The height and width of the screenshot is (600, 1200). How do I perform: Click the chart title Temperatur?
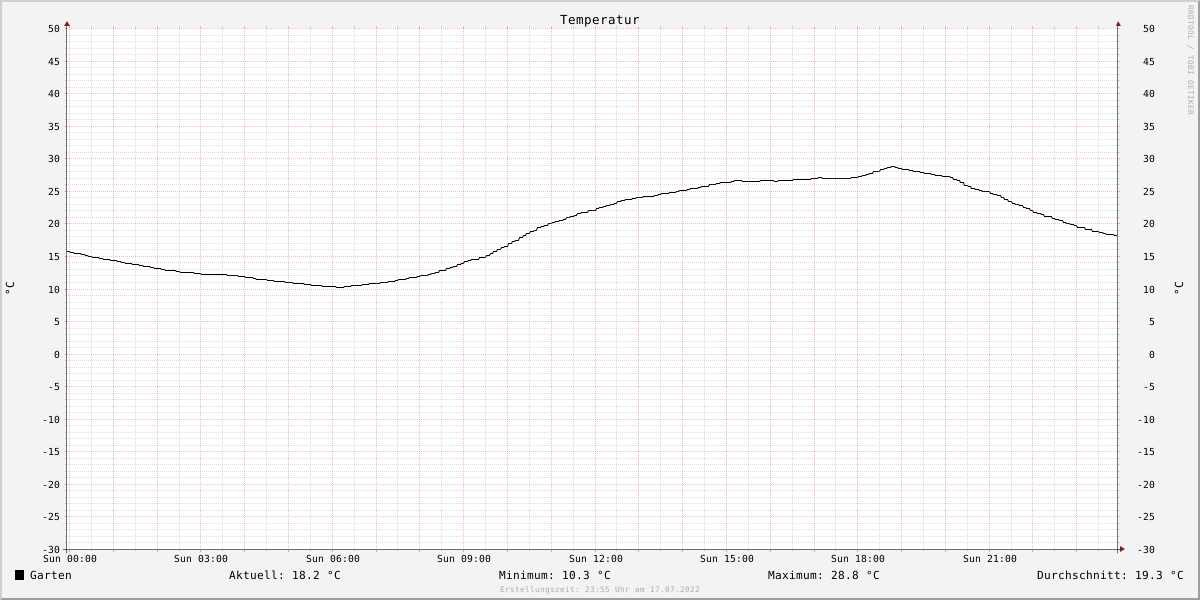coord(600,20)
